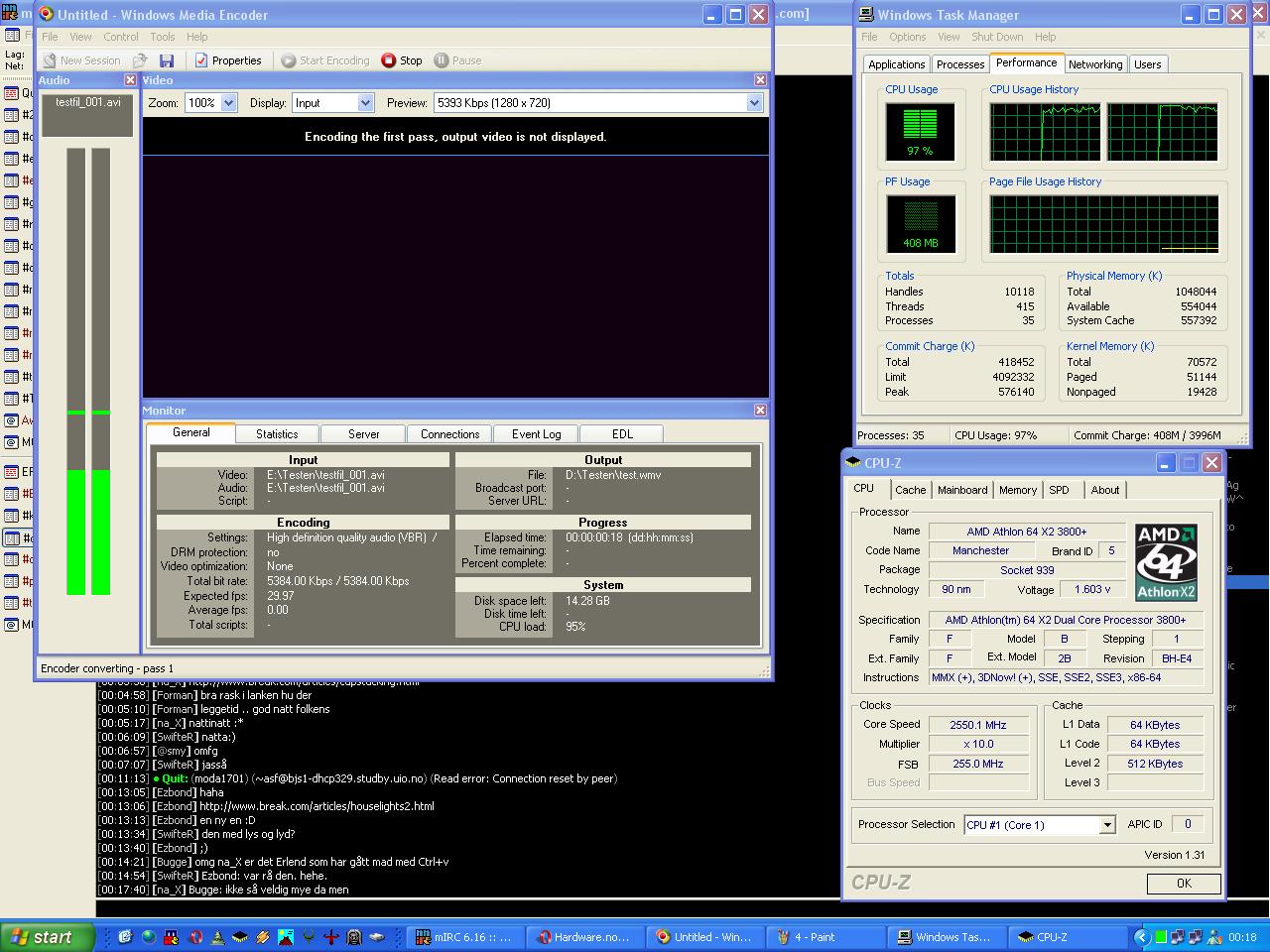Viewport: 1270px width, 952px height.
Task: Click the drive icon in Quick Launch
Action: (377, 936)
